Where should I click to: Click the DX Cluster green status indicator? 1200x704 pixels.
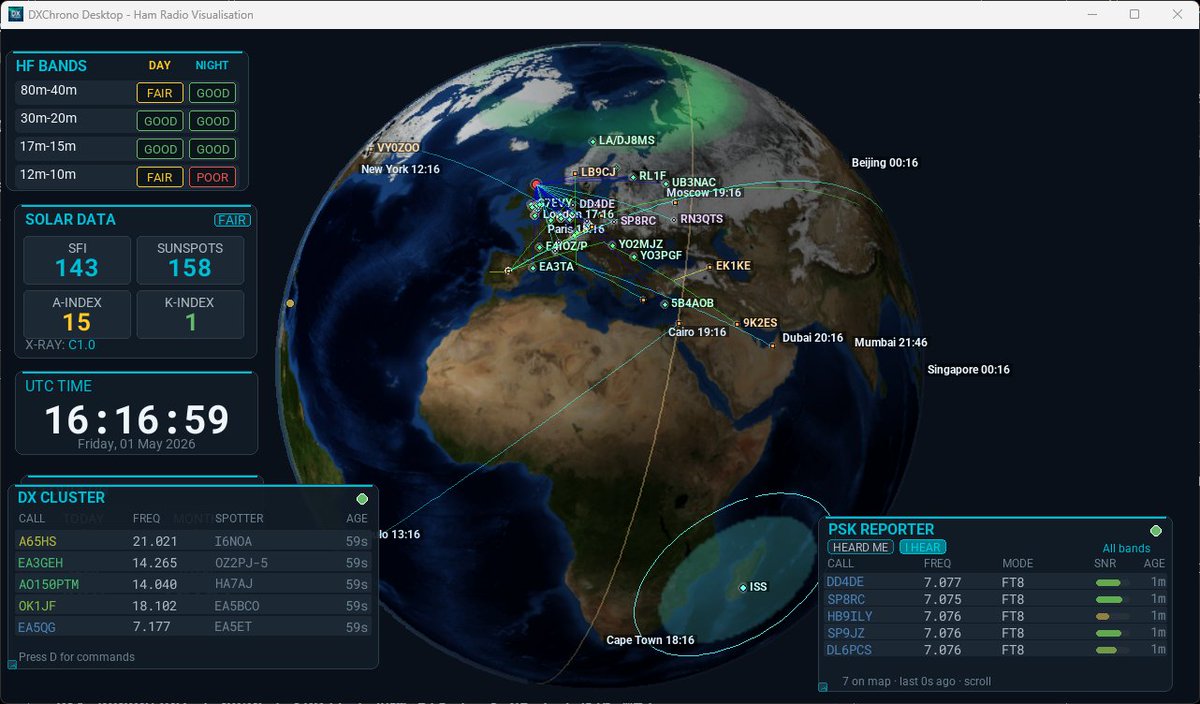(362, 499)
